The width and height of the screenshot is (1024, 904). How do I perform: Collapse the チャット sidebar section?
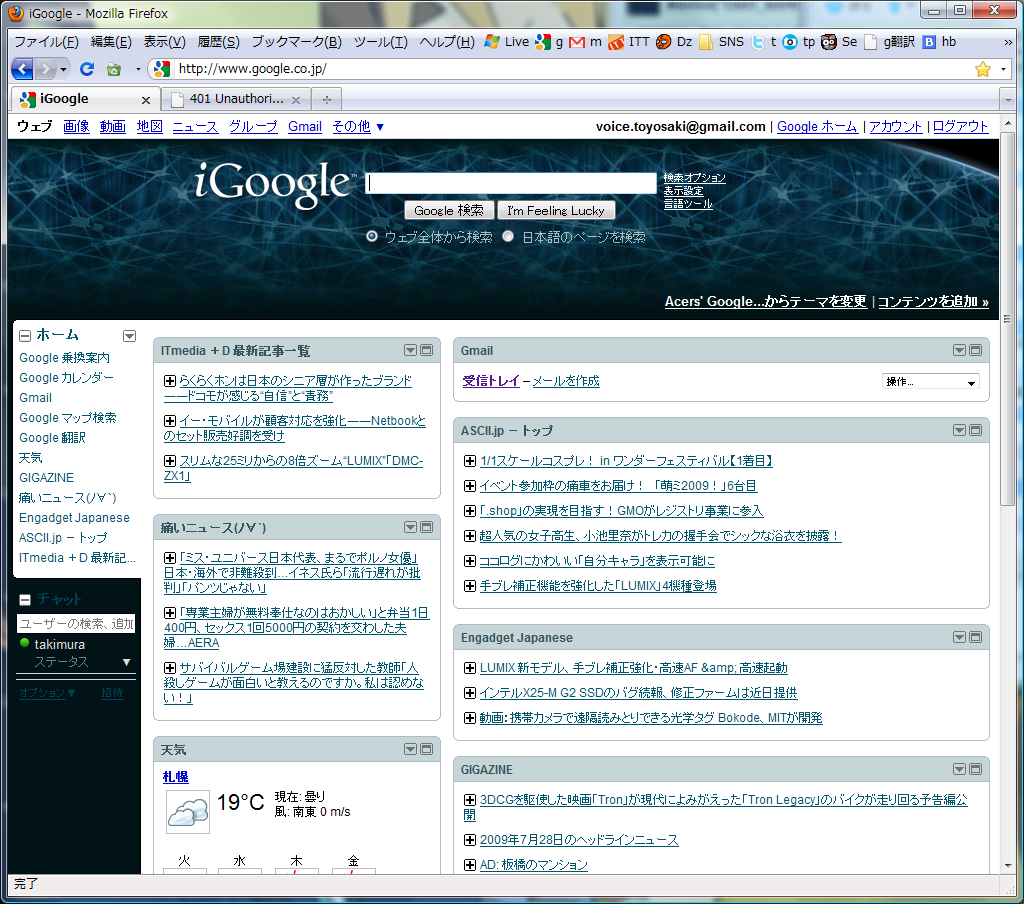[x=25, y=600]
